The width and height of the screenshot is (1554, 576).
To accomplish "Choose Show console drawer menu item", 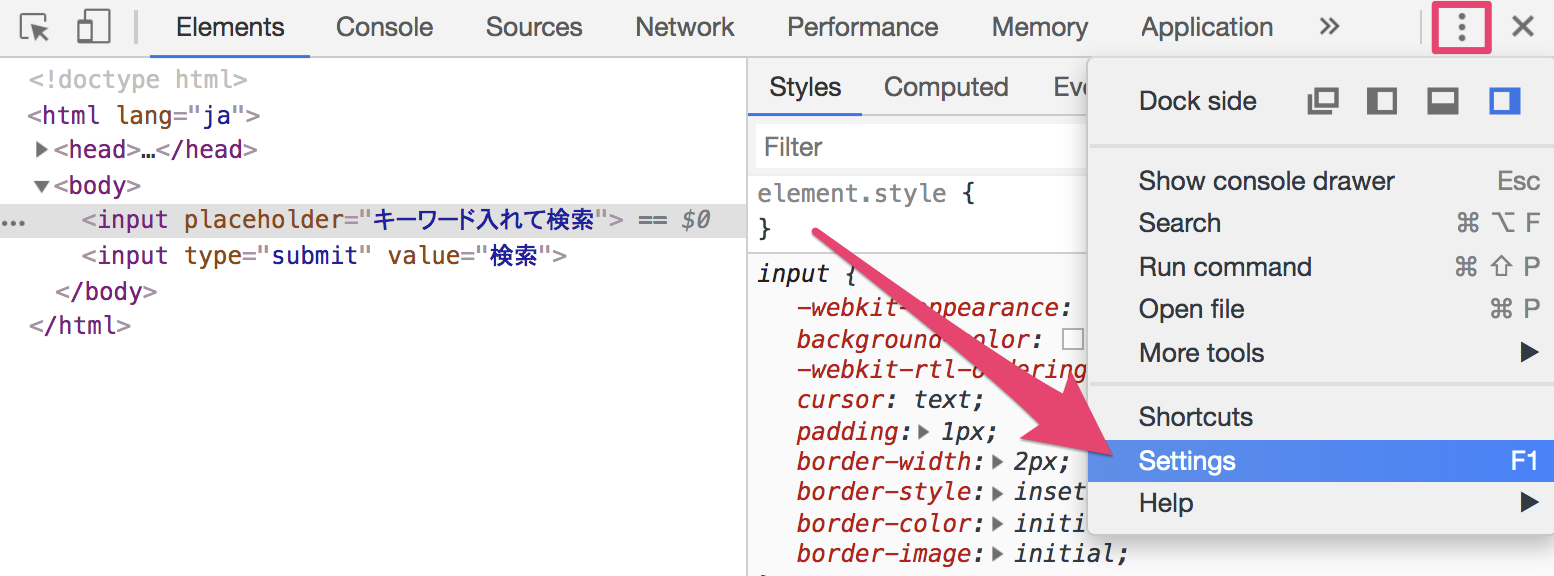I will (x=1266, y=181).
